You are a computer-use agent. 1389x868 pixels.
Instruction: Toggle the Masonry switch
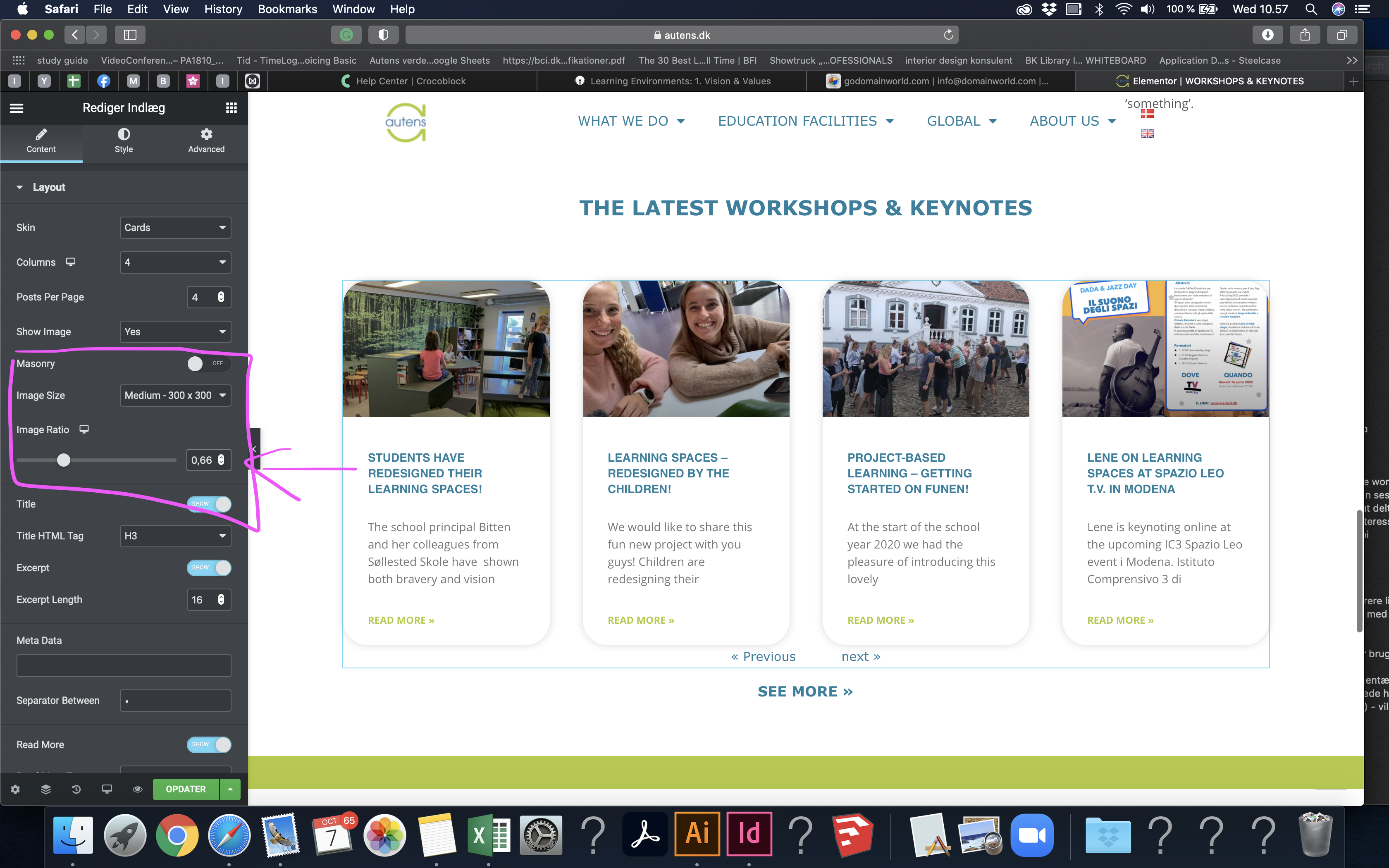[209, 363]
